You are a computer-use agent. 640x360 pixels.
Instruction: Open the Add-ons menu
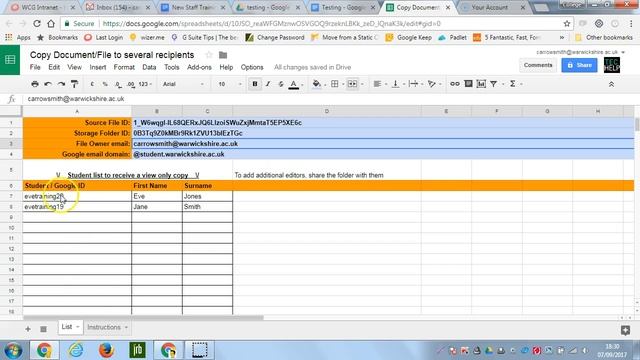tap(199, 67)
